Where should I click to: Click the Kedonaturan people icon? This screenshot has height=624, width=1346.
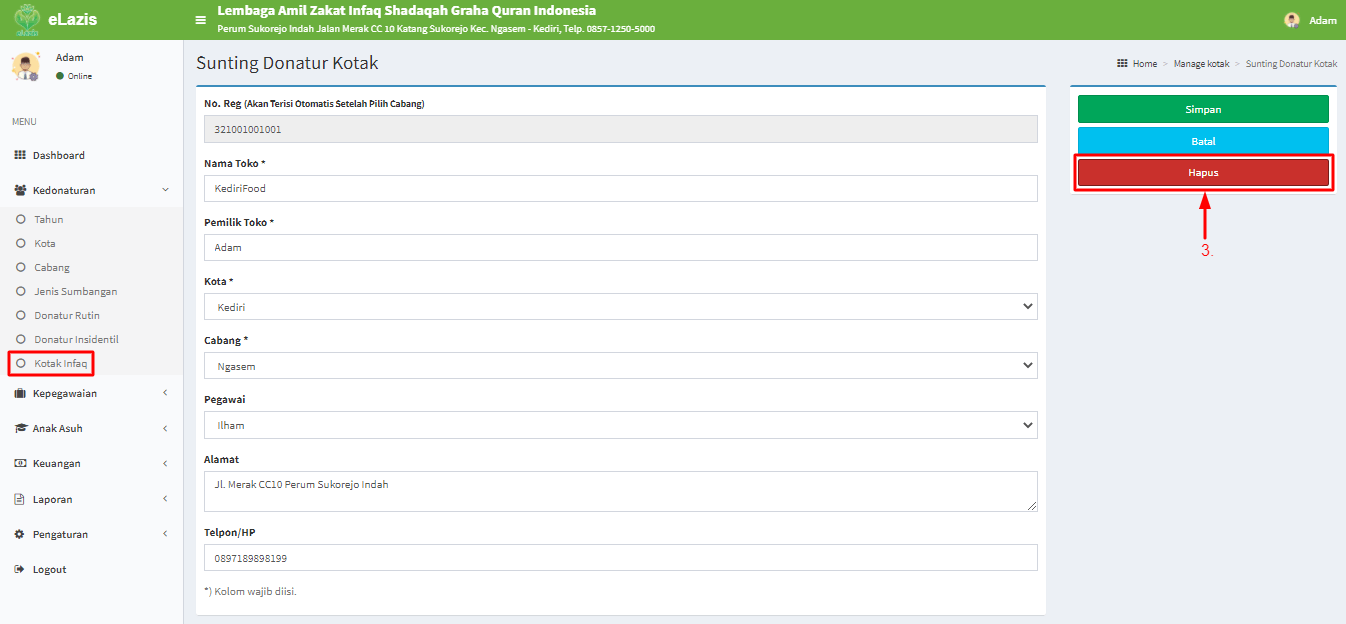pos(20,190)
